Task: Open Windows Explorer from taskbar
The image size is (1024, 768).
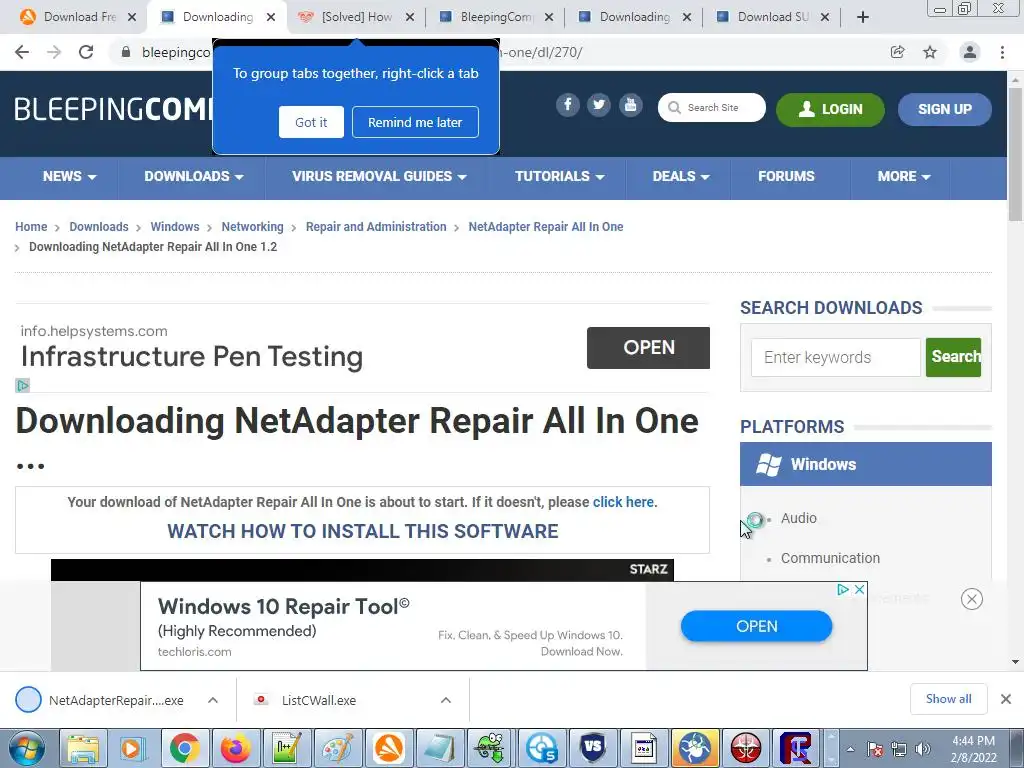Action: click(84, 748)
